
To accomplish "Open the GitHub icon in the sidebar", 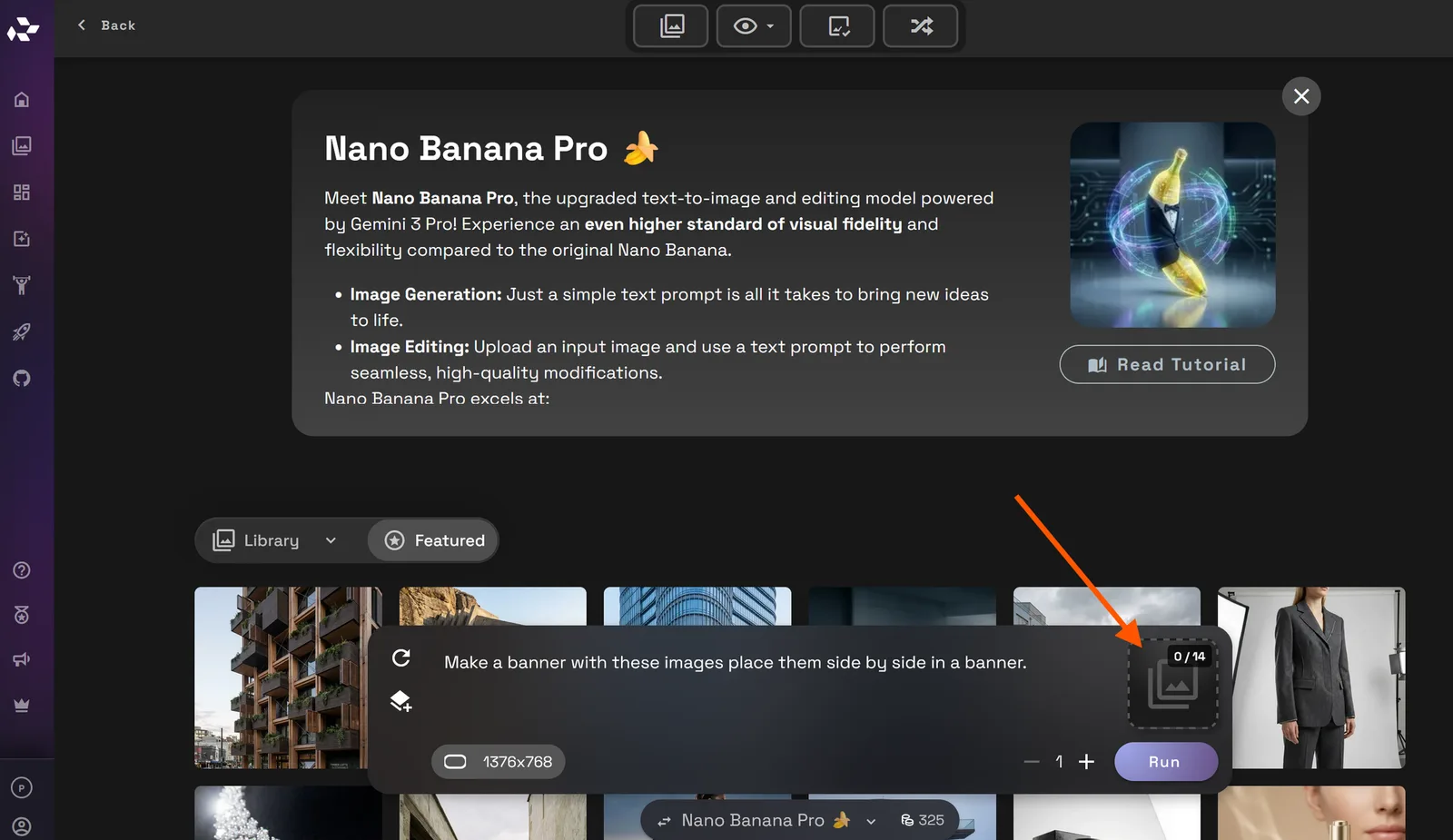I will pyautogui.click(x=22, y=379).
